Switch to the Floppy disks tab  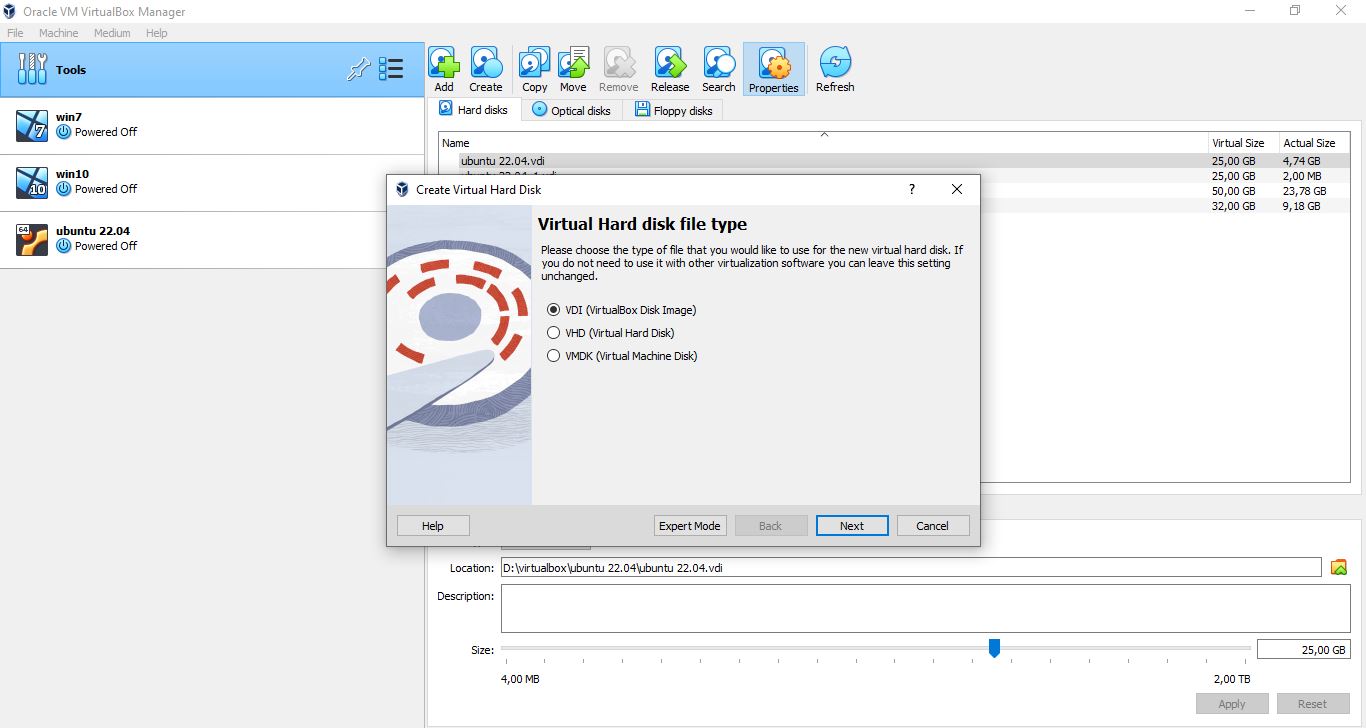pos(673,110)
